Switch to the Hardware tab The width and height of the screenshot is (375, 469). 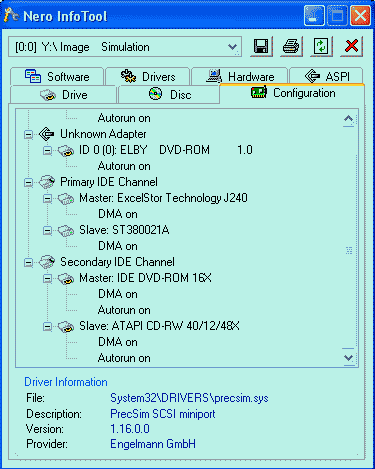click(x=240, y=77)
